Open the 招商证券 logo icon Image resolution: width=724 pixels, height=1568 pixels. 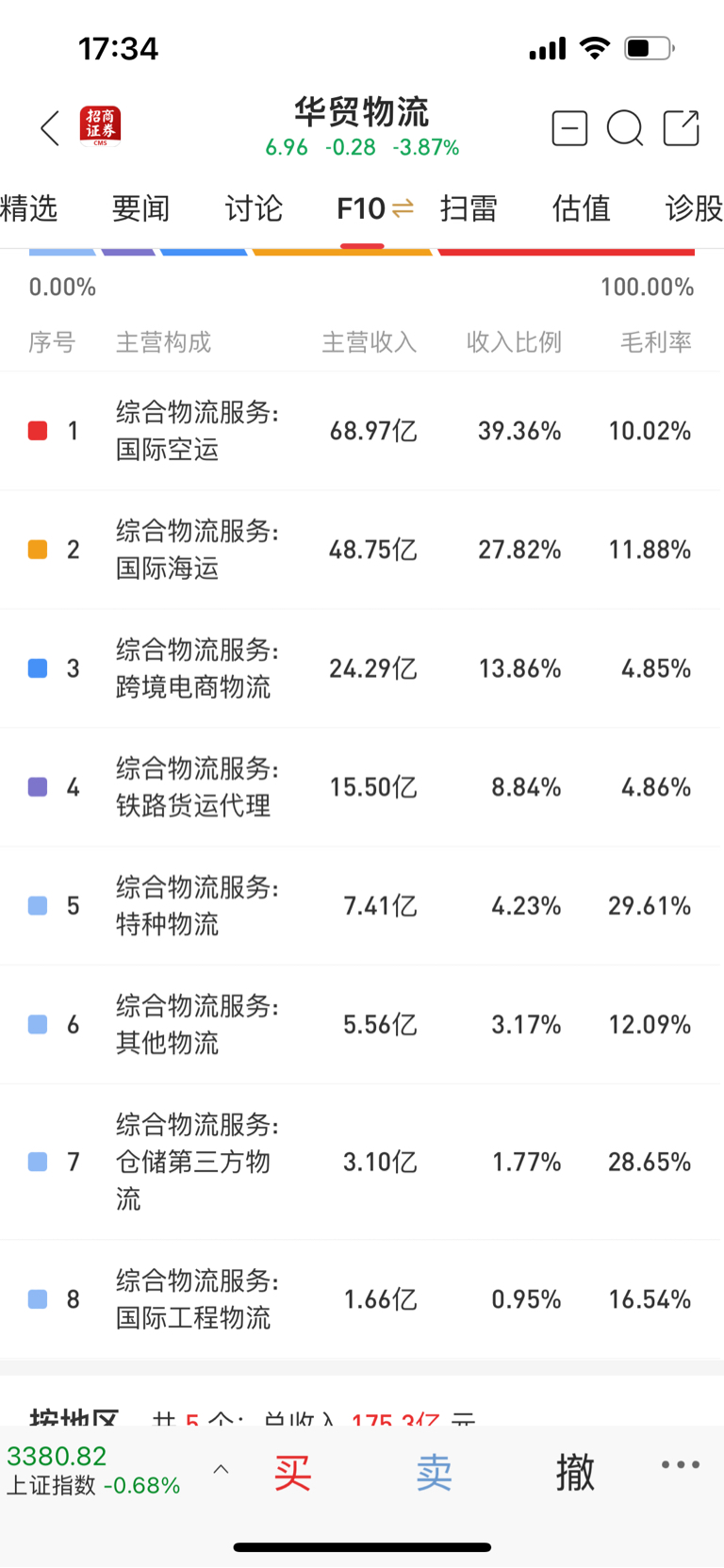(101, 127)
